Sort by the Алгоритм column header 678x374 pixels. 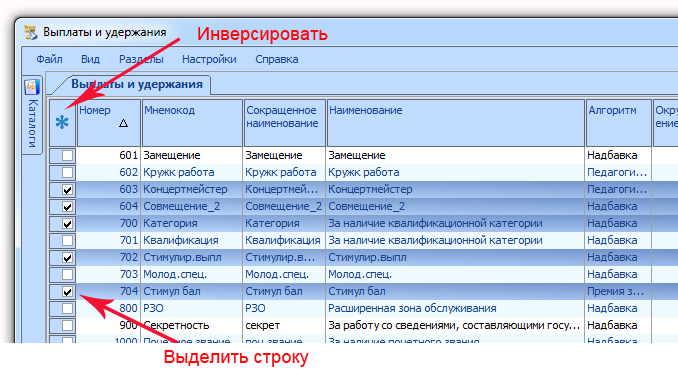coord(619,123)
